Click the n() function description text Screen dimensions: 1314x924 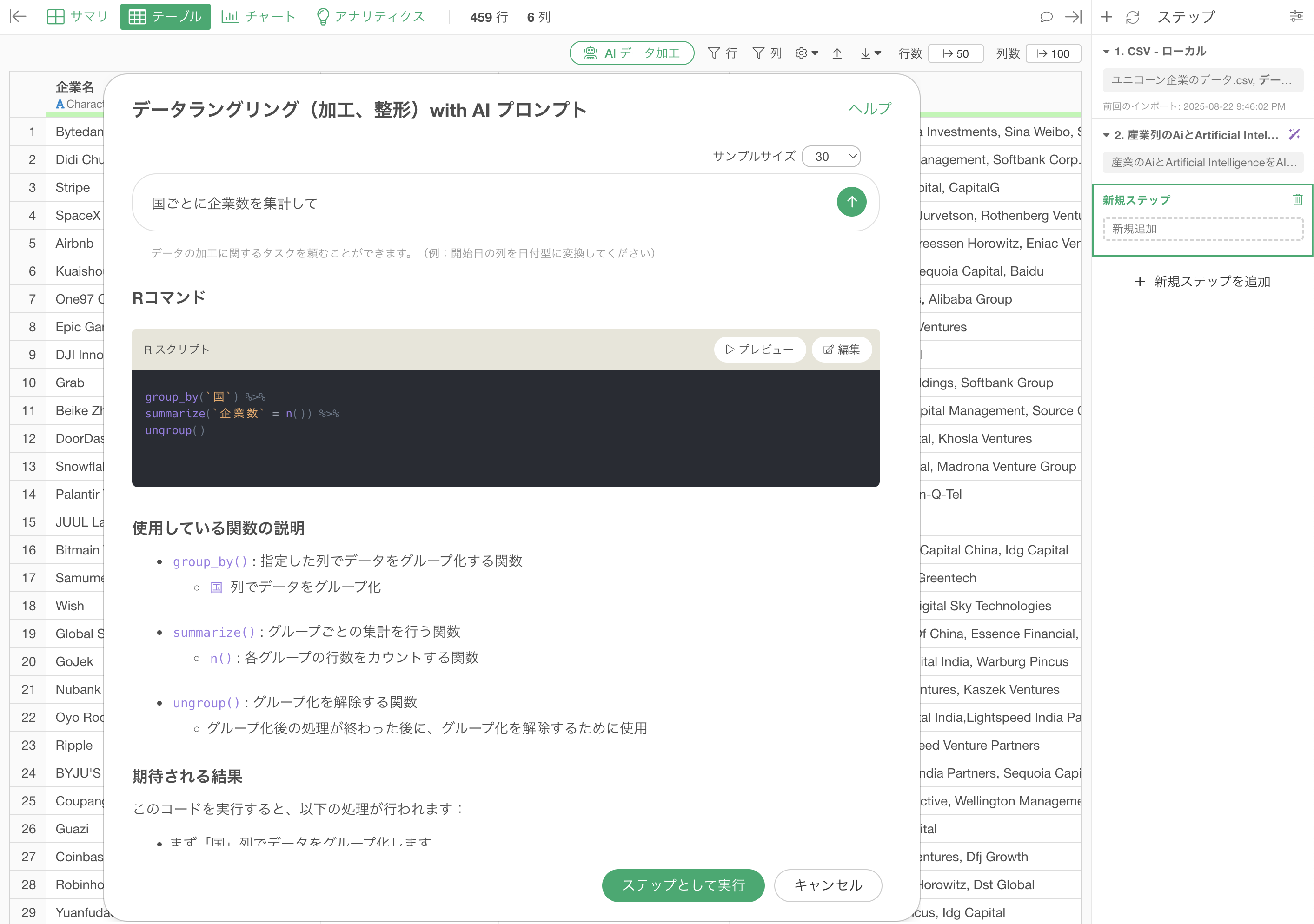click(x=345, y=658)
